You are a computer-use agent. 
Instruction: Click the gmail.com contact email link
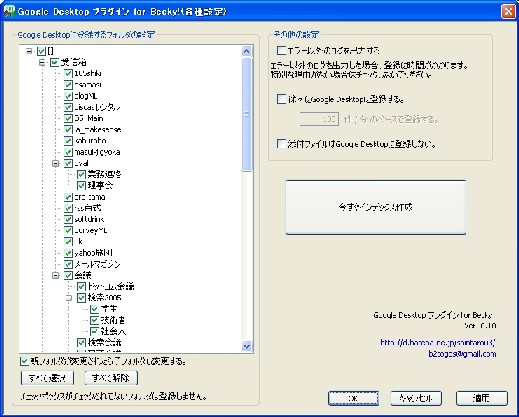click(462, 354)
